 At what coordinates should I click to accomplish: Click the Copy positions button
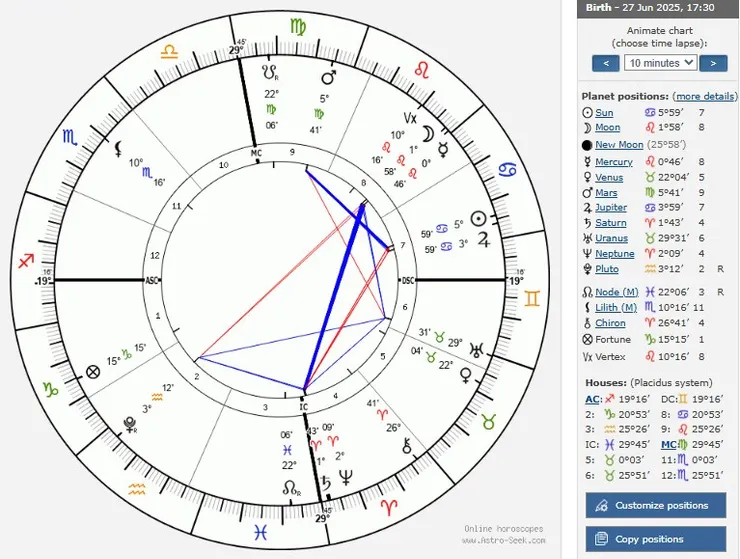click(x=656, y=539)
